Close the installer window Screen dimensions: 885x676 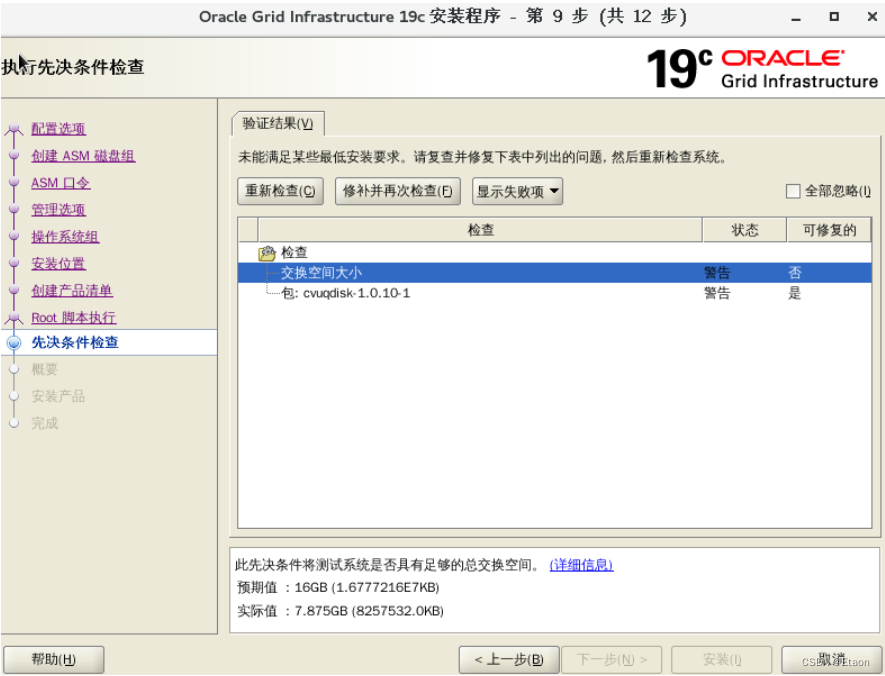866,18
